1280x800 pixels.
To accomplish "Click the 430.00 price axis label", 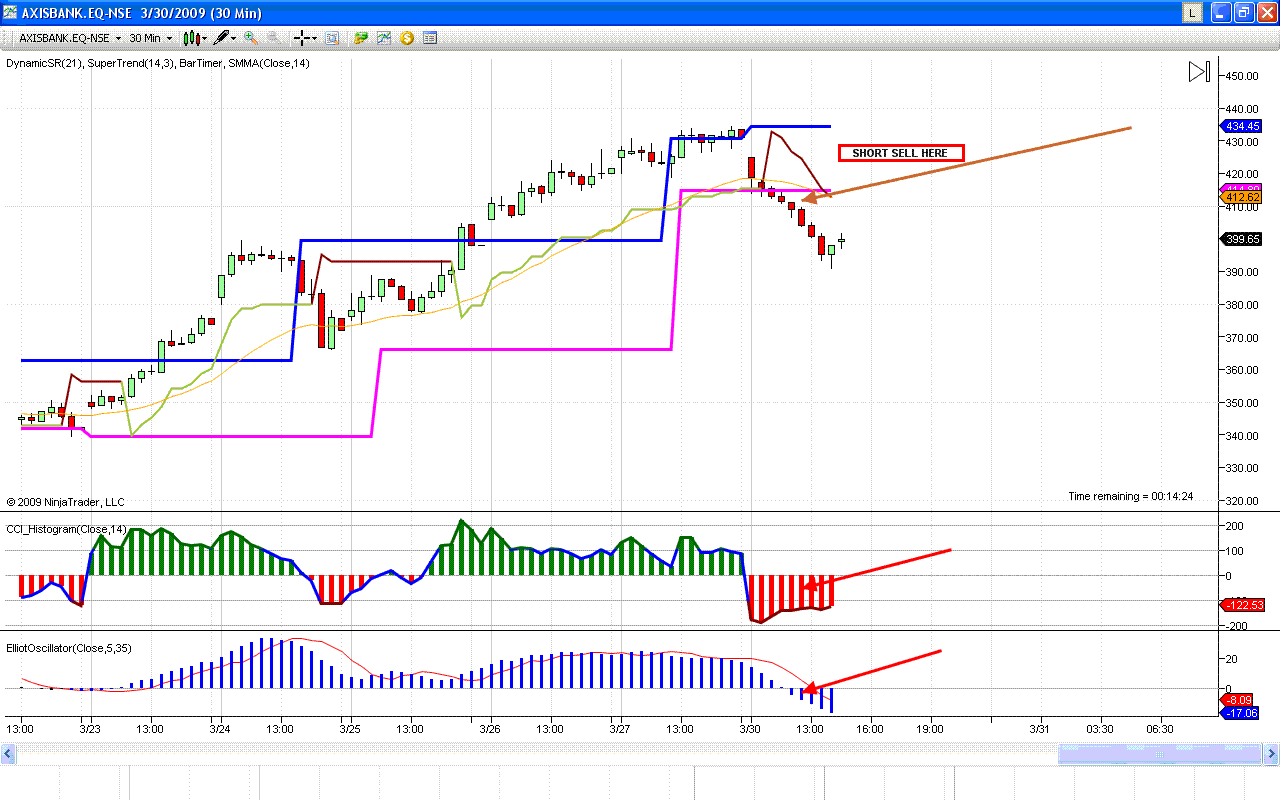I will point(1244,142).
